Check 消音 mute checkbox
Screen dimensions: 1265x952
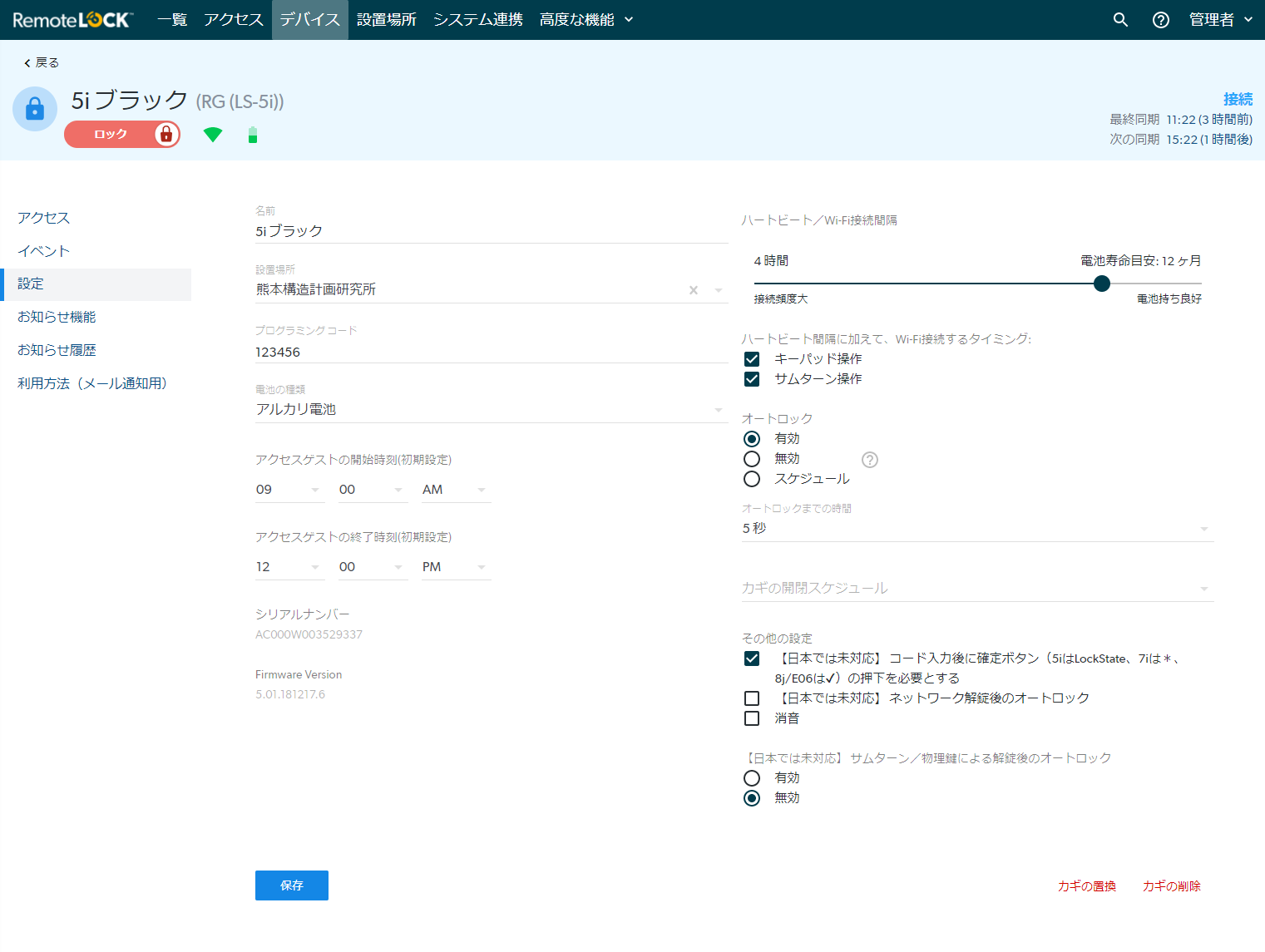pos(752,718)
